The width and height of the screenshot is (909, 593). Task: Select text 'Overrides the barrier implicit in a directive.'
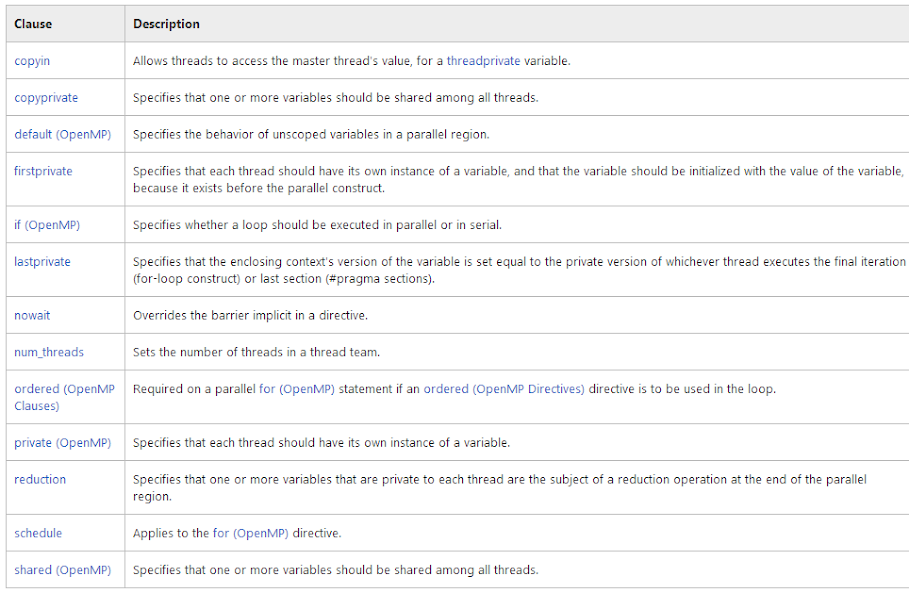pos(250,315)
